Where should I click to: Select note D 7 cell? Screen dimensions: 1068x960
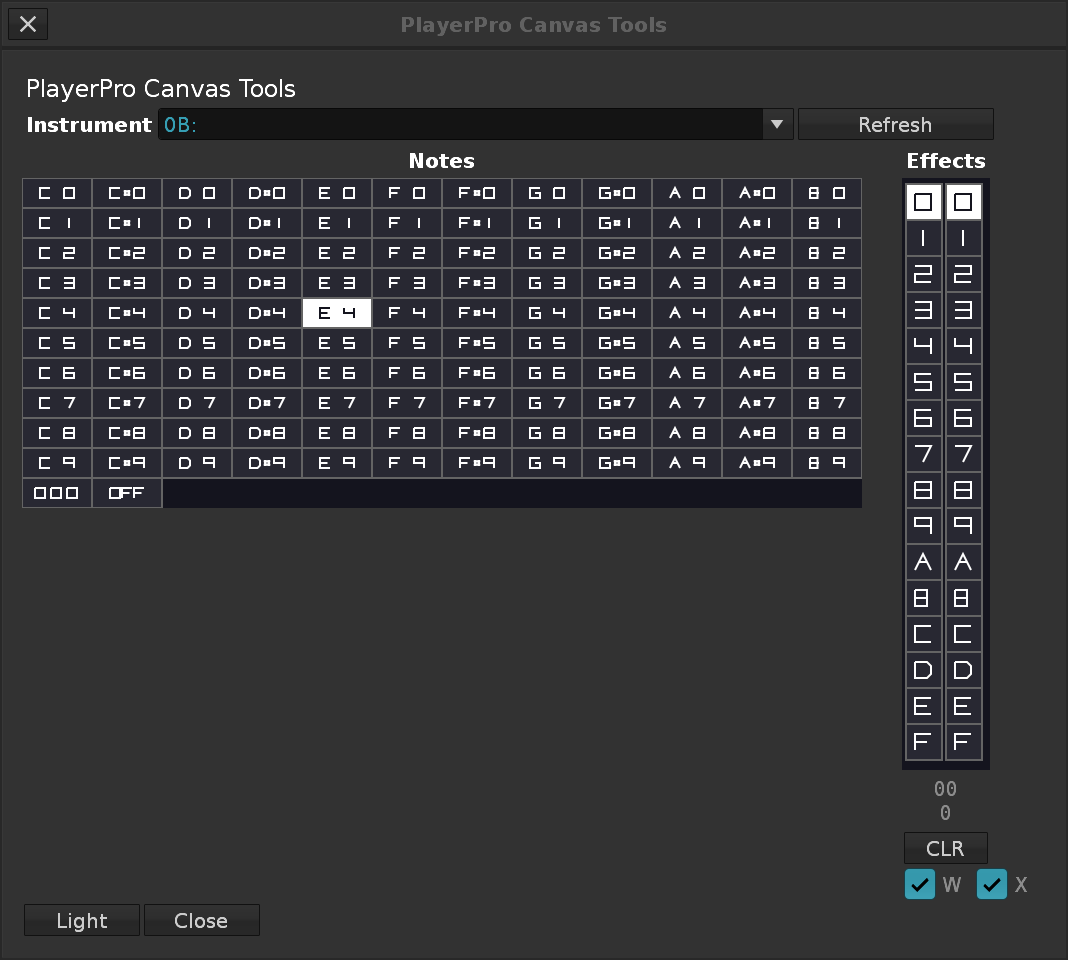[x=197, y=403]
